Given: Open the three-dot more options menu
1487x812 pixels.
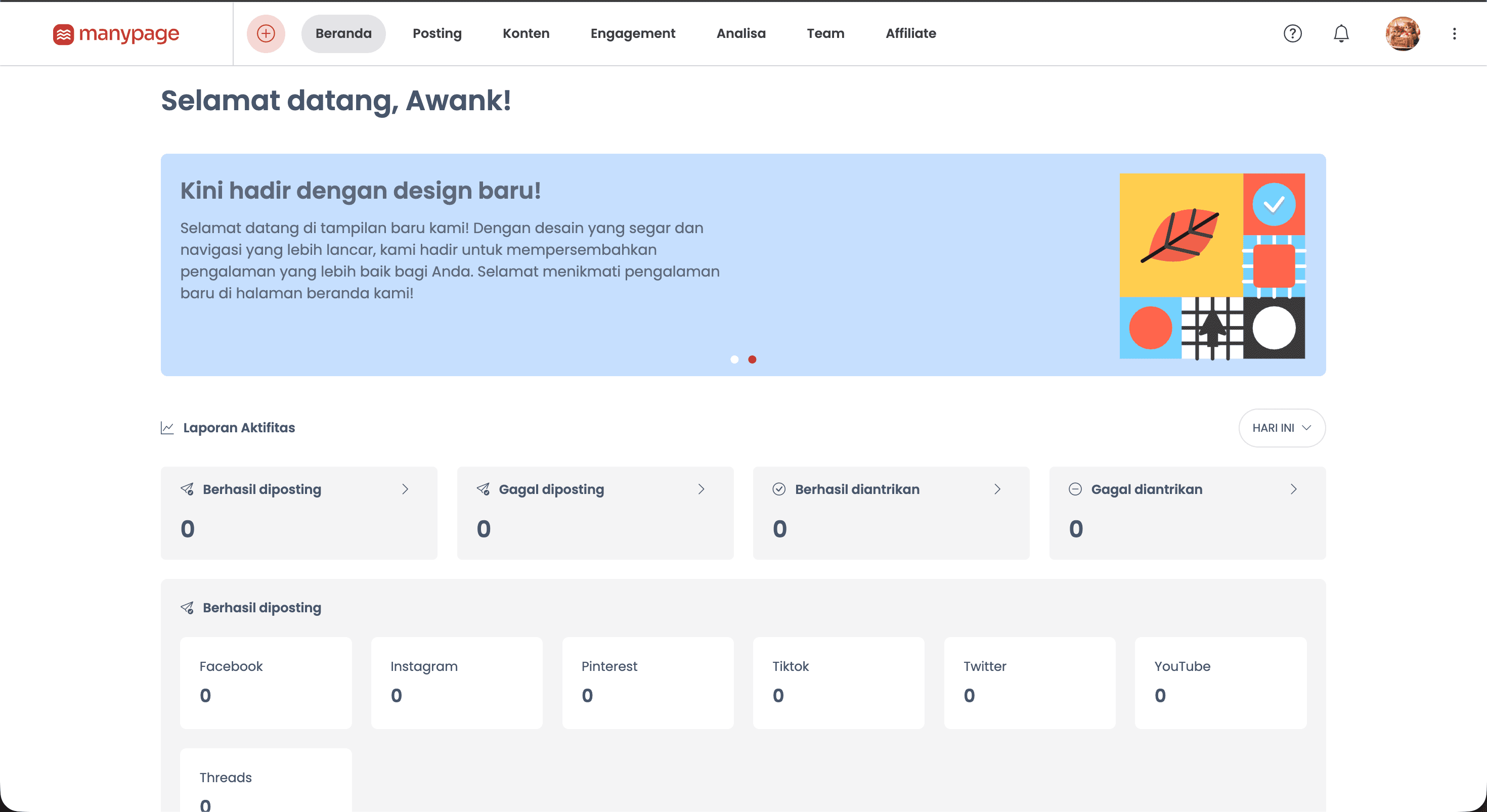Looking at the screenshot, I should pos(1454,33).
